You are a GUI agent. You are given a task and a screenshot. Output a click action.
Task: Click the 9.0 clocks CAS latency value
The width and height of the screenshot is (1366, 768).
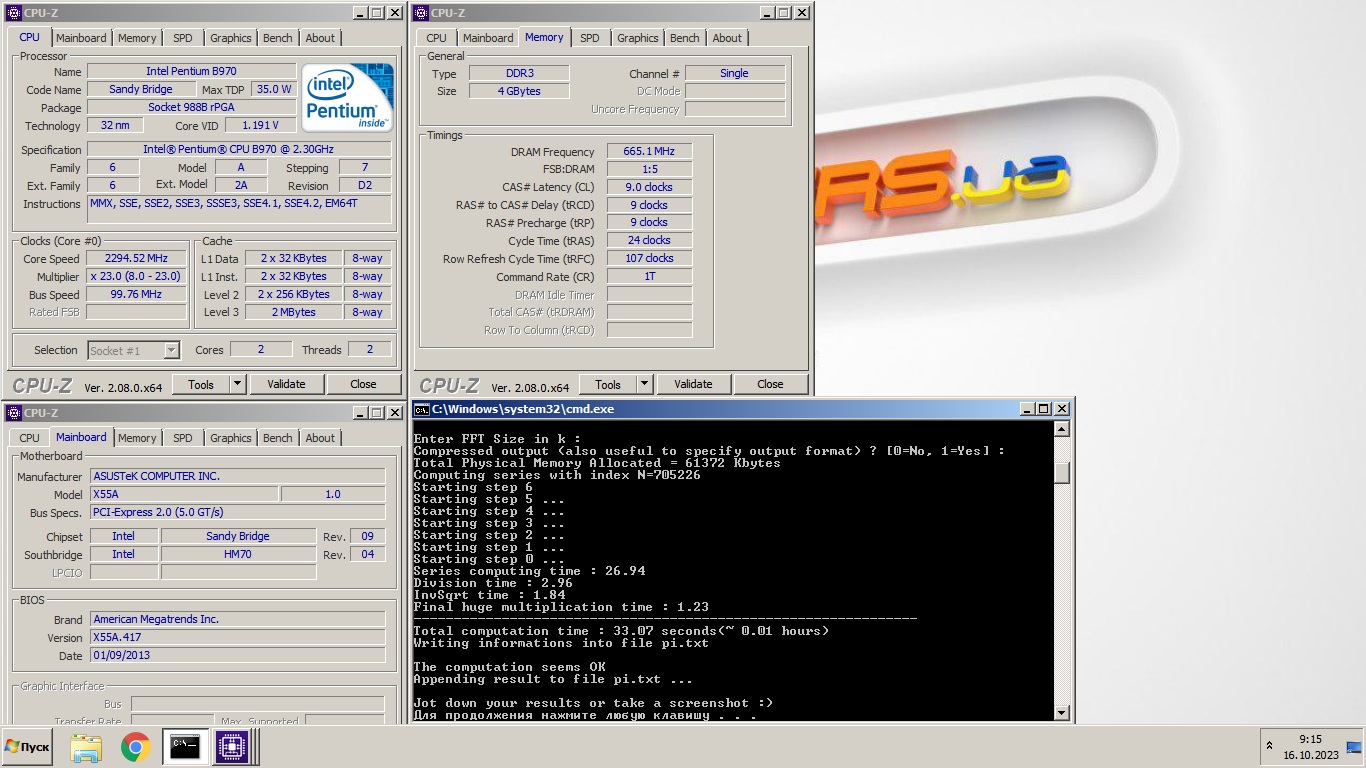649,187
